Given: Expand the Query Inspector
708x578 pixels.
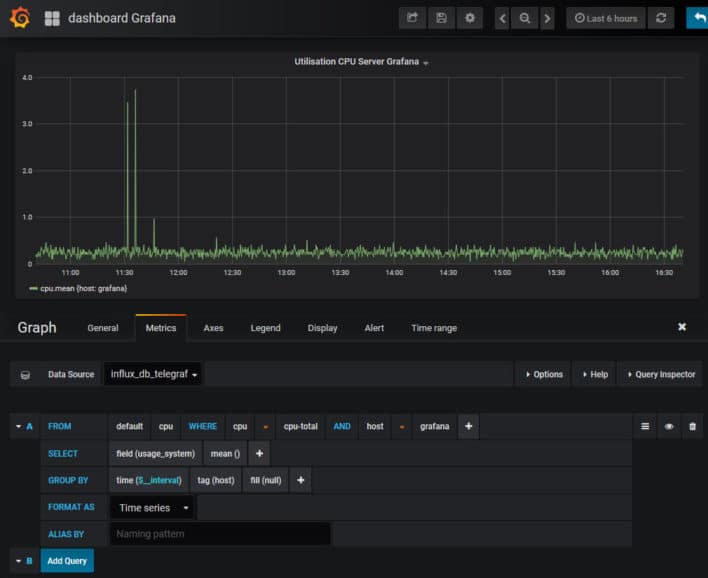Looking at the screenshot, I should (x=661, y=374).
